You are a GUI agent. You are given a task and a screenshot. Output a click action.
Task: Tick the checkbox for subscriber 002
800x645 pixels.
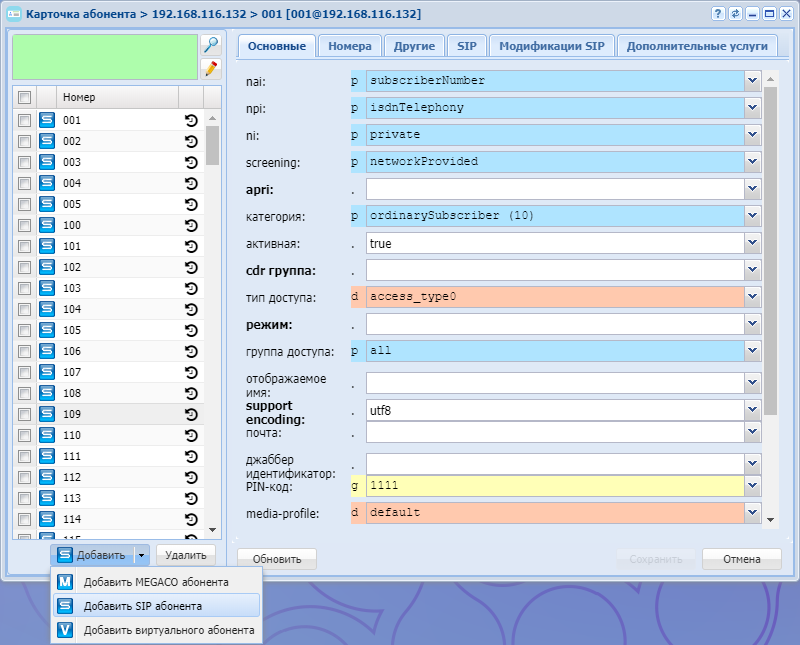[25, 141]
